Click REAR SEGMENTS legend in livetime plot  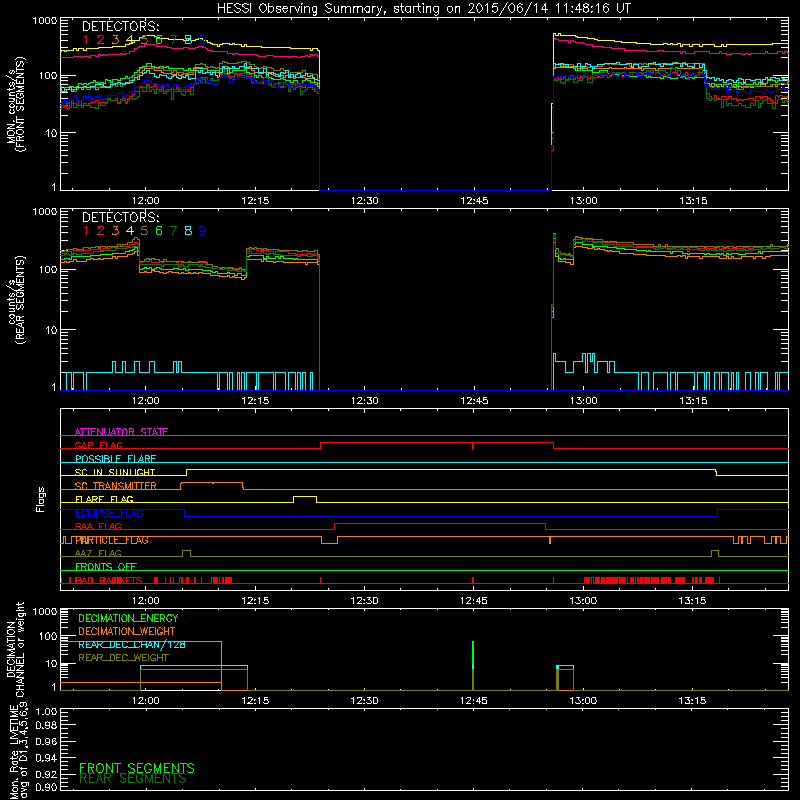pyautogui.click(x=133, y=779)
